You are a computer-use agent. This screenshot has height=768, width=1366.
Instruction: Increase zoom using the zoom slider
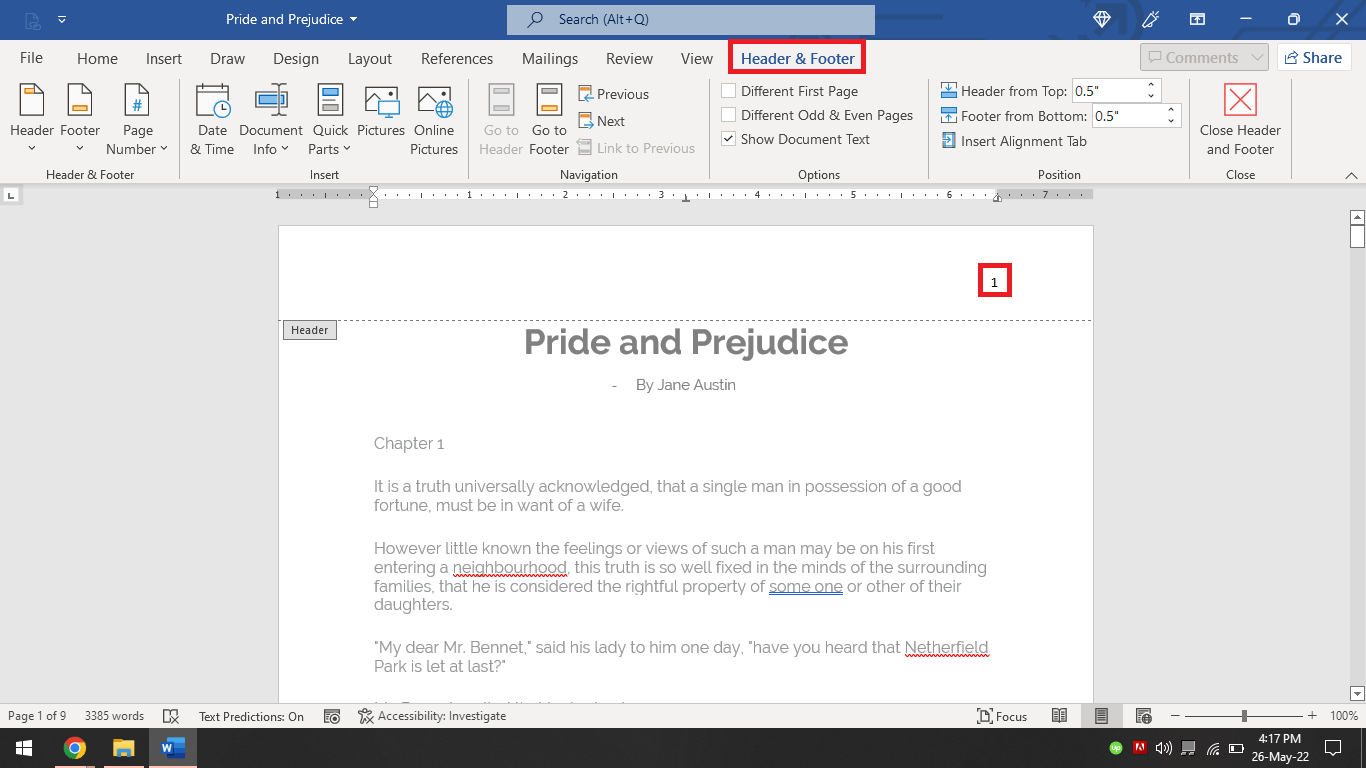[1310, 716]
